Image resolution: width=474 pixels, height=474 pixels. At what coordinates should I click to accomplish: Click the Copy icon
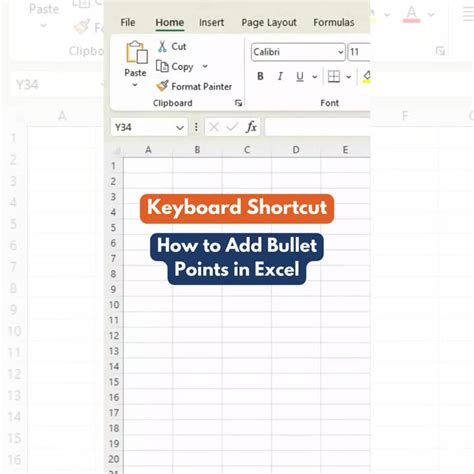click(x=162, y=66)
